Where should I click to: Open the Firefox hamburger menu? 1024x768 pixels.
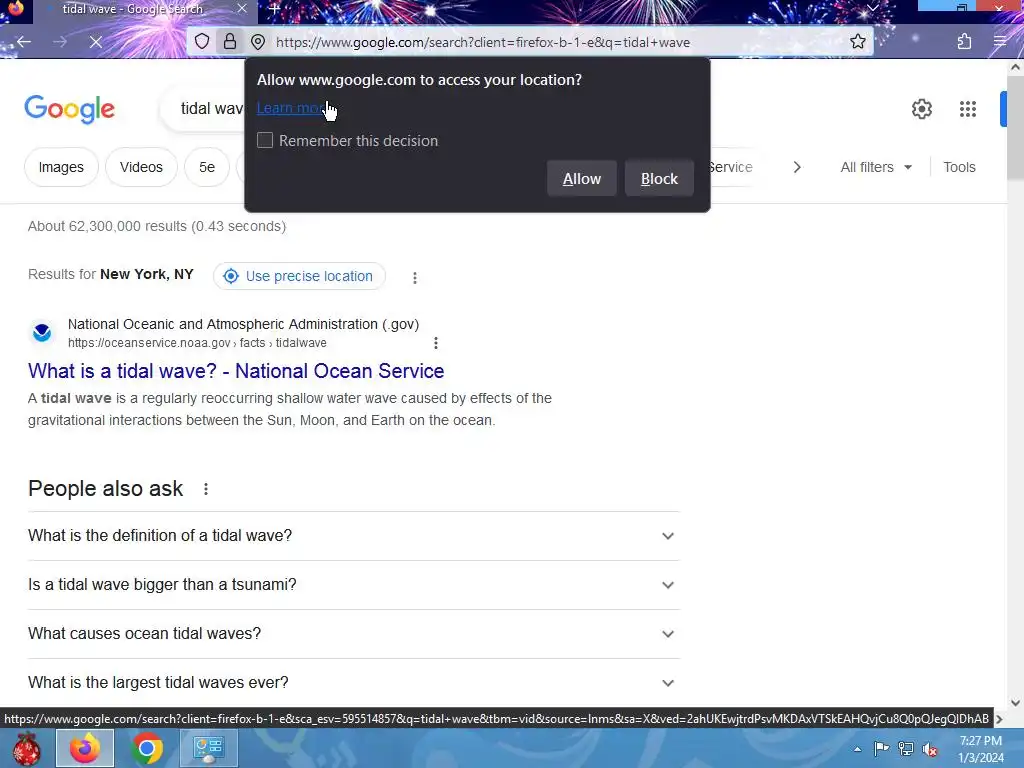(x=1000, y=42)
